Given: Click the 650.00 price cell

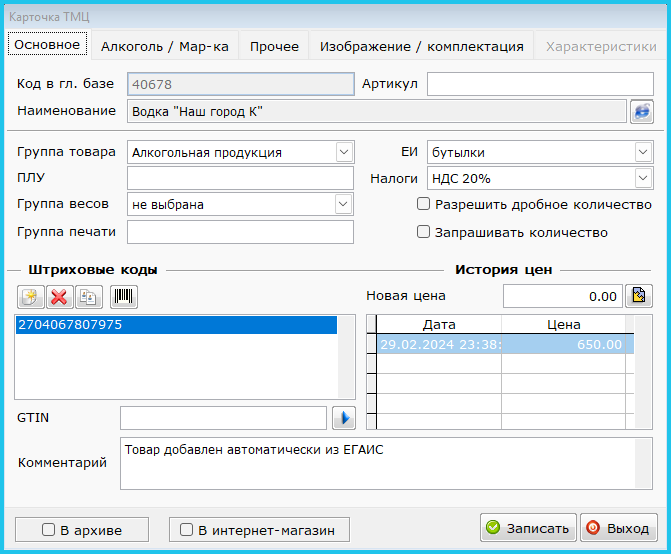Looking at the screenshot, I should click(x=563, y=344).
